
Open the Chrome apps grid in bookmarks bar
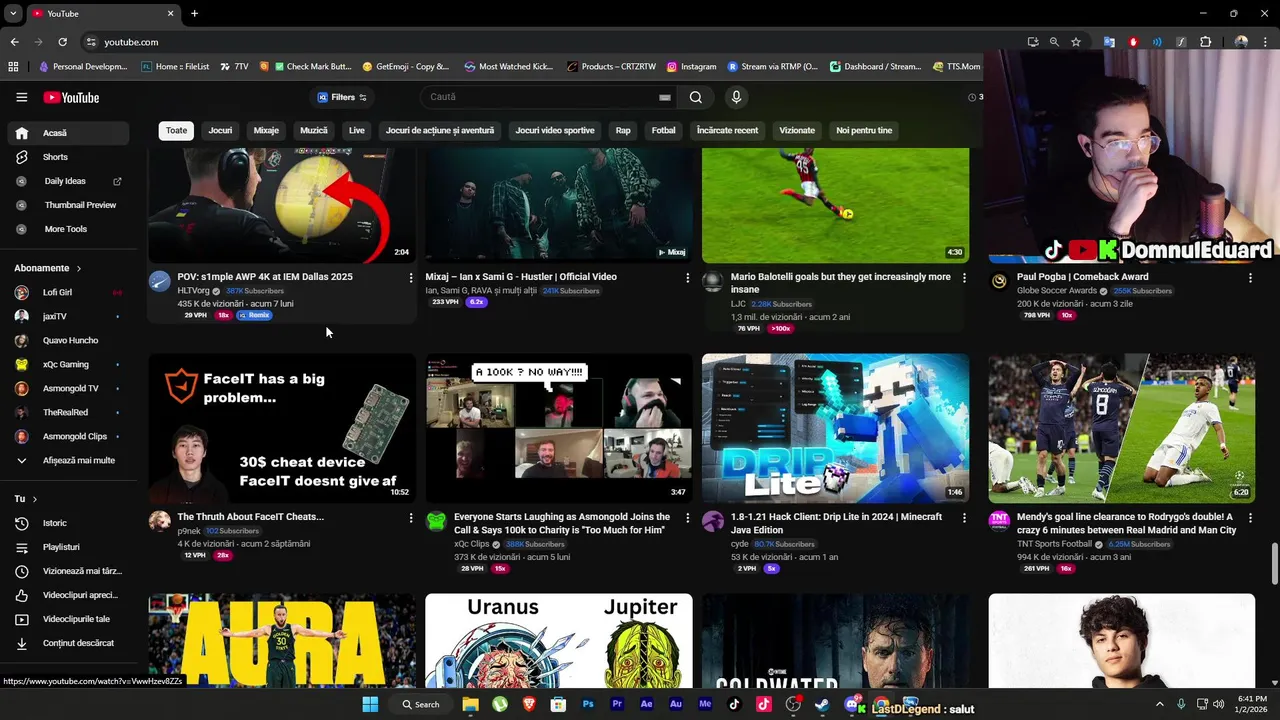click(13, 66)
